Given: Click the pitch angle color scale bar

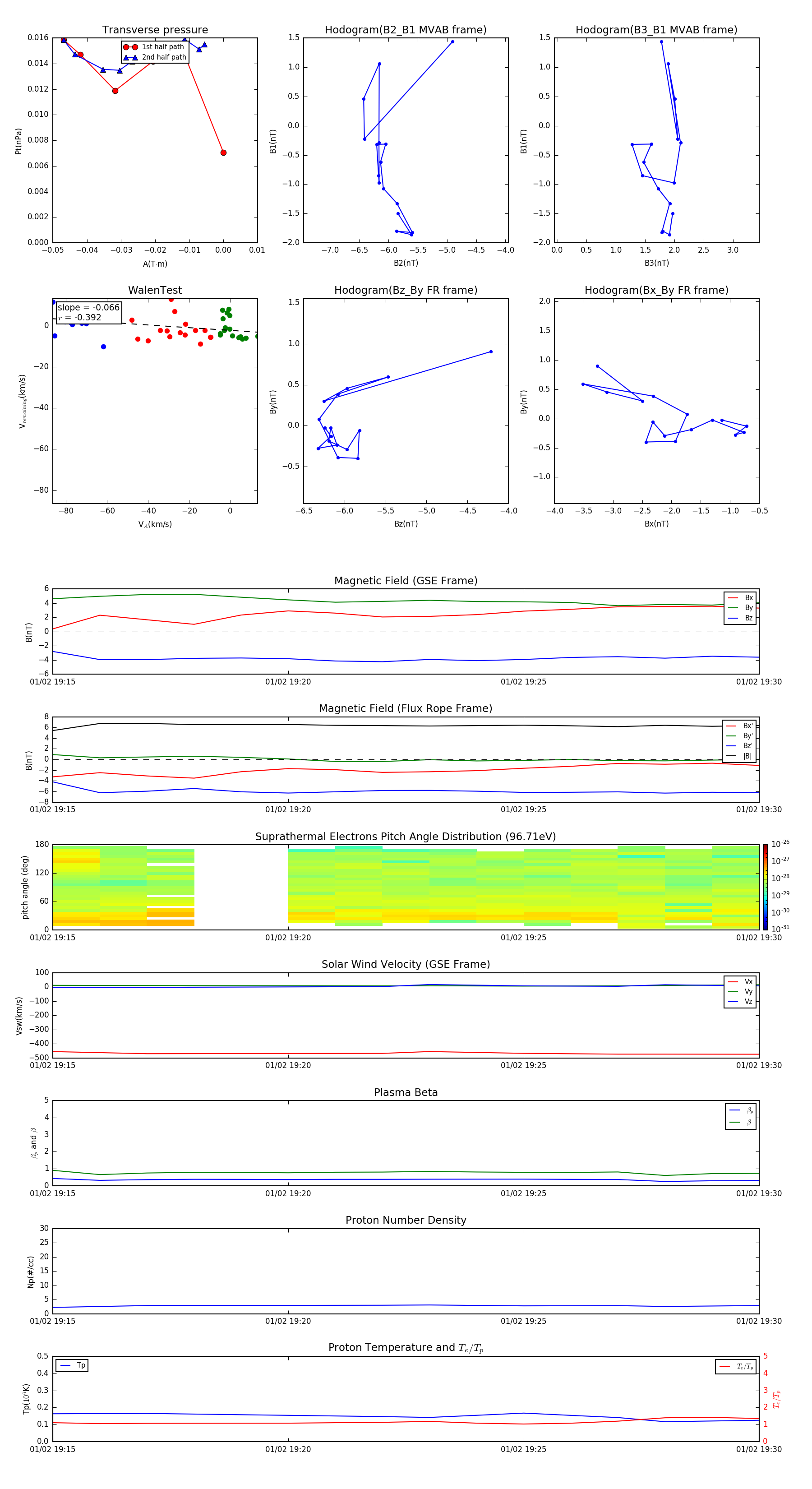Looking at the screenshot, I should point(765,887).
